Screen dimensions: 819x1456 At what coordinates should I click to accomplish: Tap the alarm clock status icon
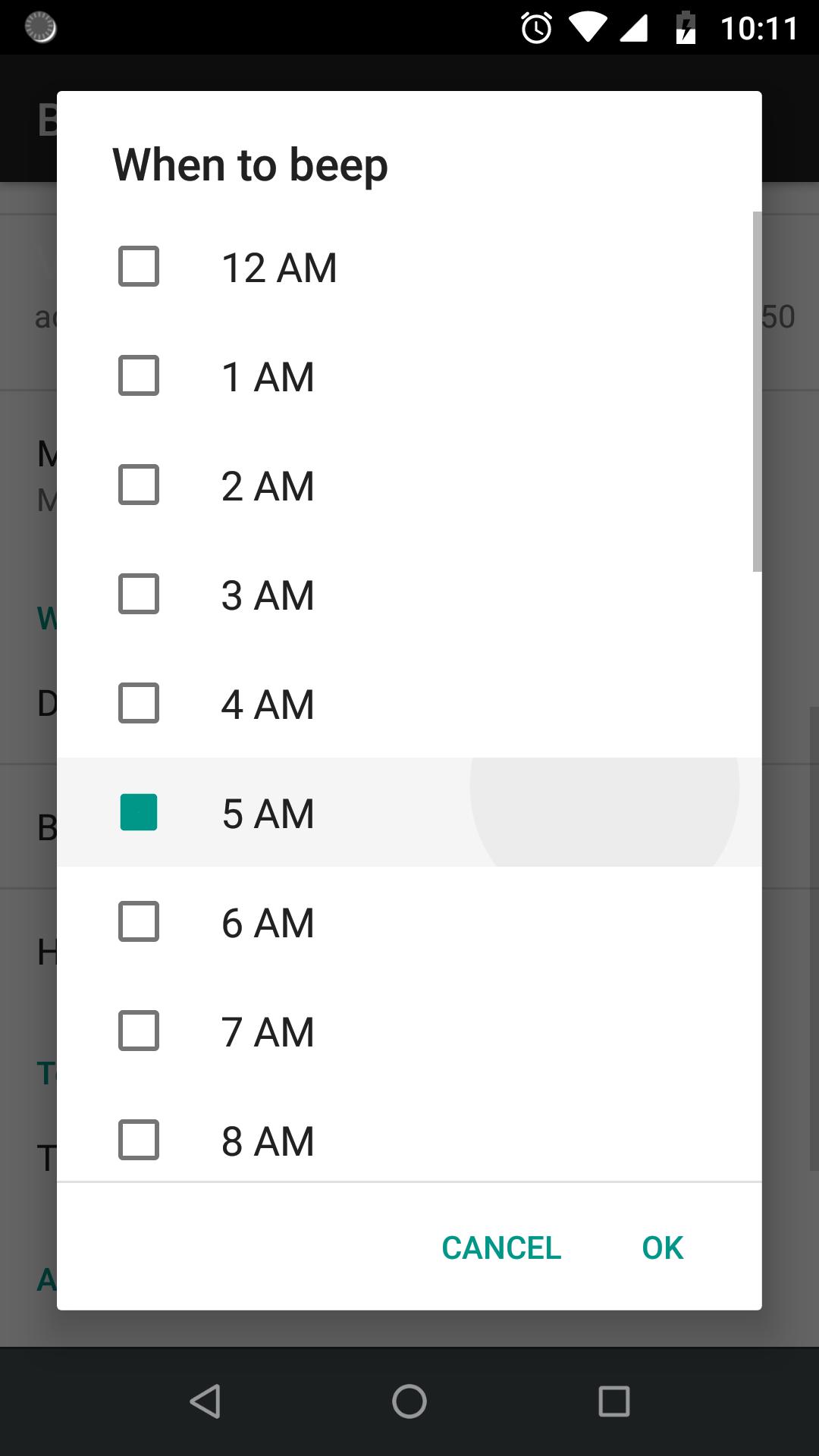click(x=536, y=29)
